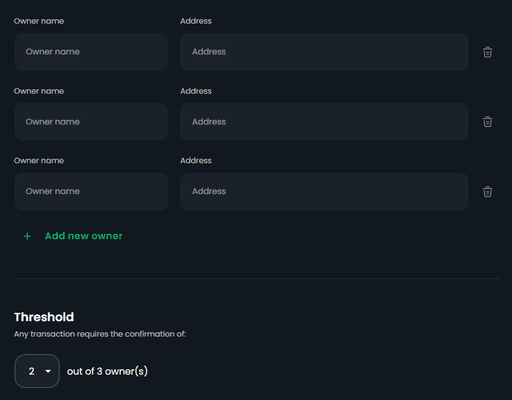Select the third owner's Address field
The width and height of the screenshot is (512, 400).
pos(324,191)
